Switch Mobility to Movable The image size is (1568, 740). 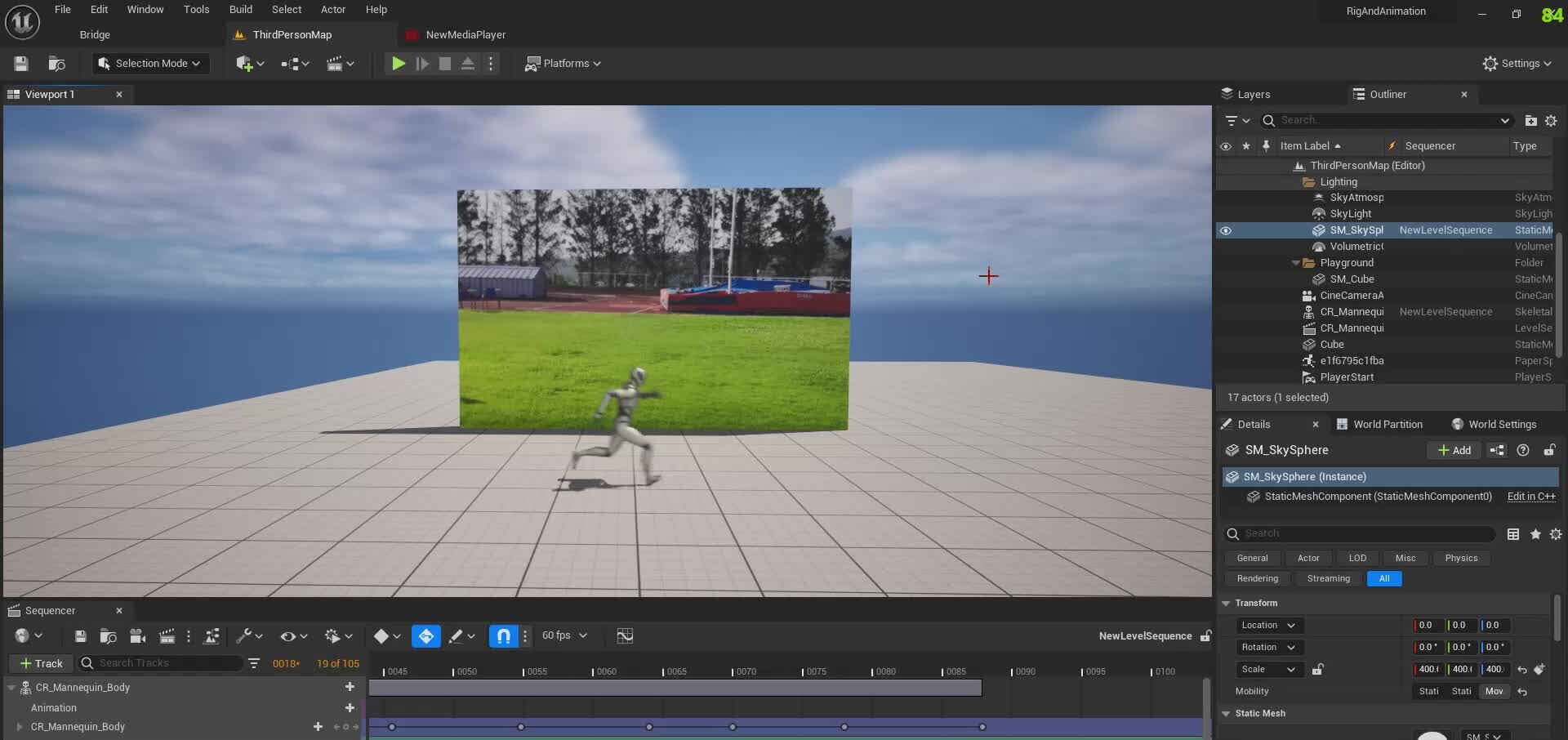pyautogui.click(x=1494, y=691)
